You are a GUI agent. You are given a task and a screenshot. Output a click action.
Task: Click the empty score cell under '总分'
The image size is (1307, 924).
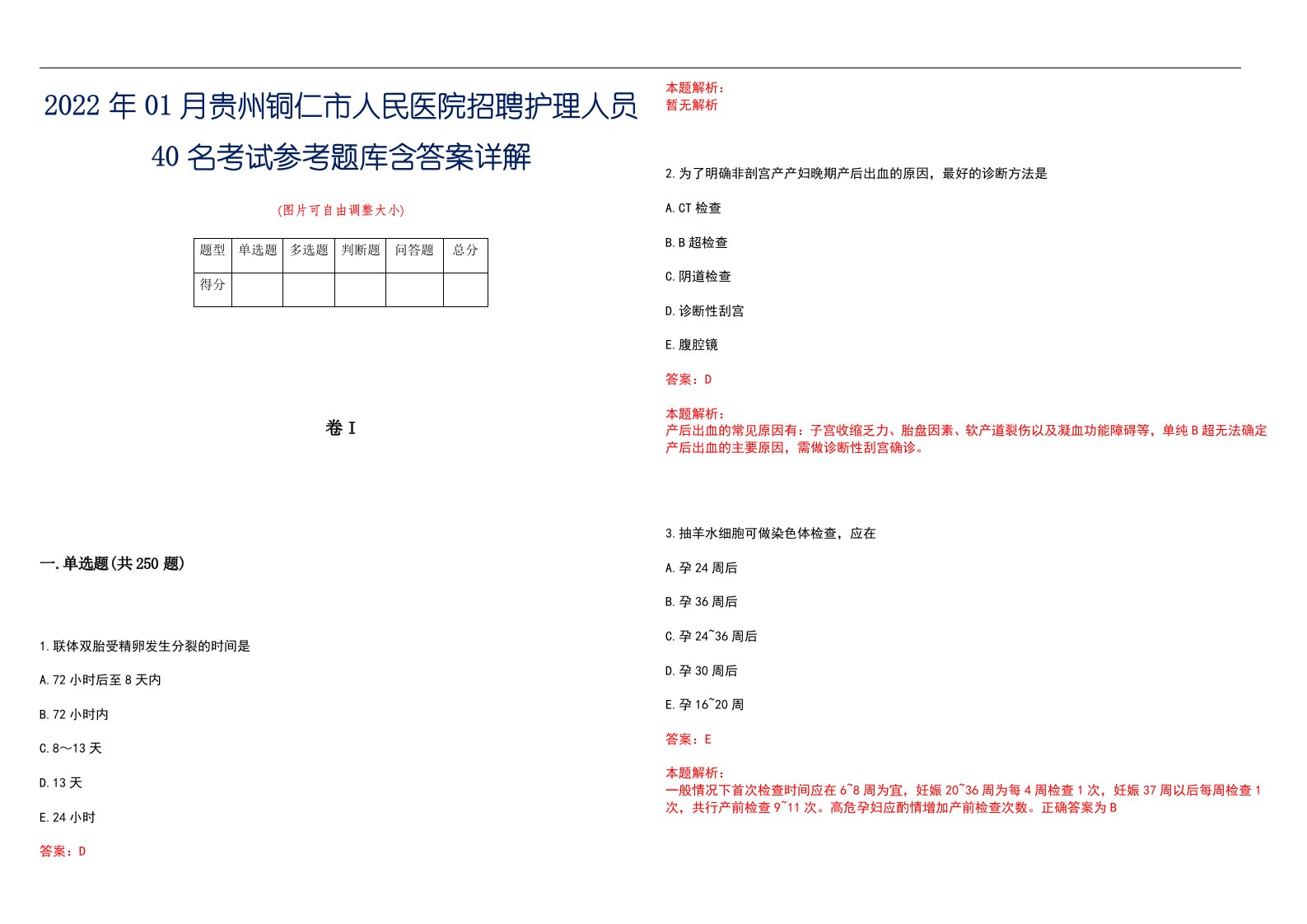(465, 290)
